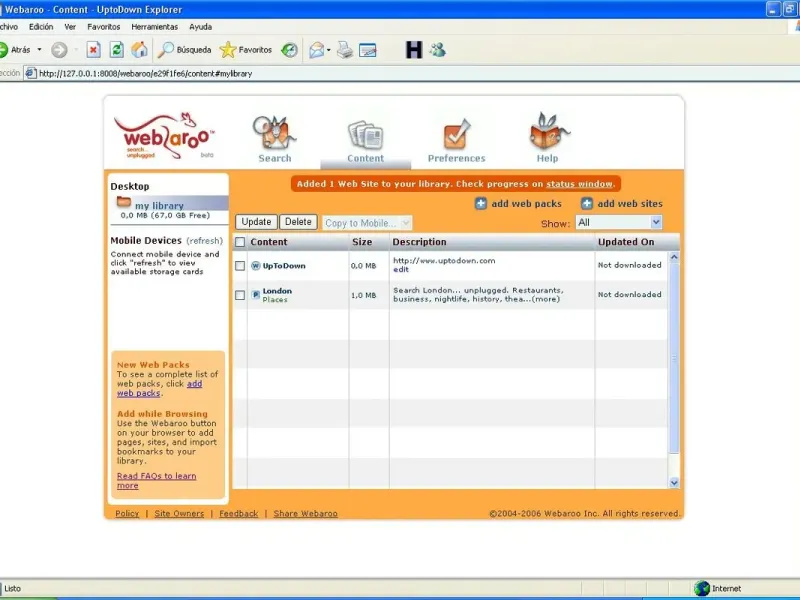Click the Webaroo logo

click(x=164, y=136)
